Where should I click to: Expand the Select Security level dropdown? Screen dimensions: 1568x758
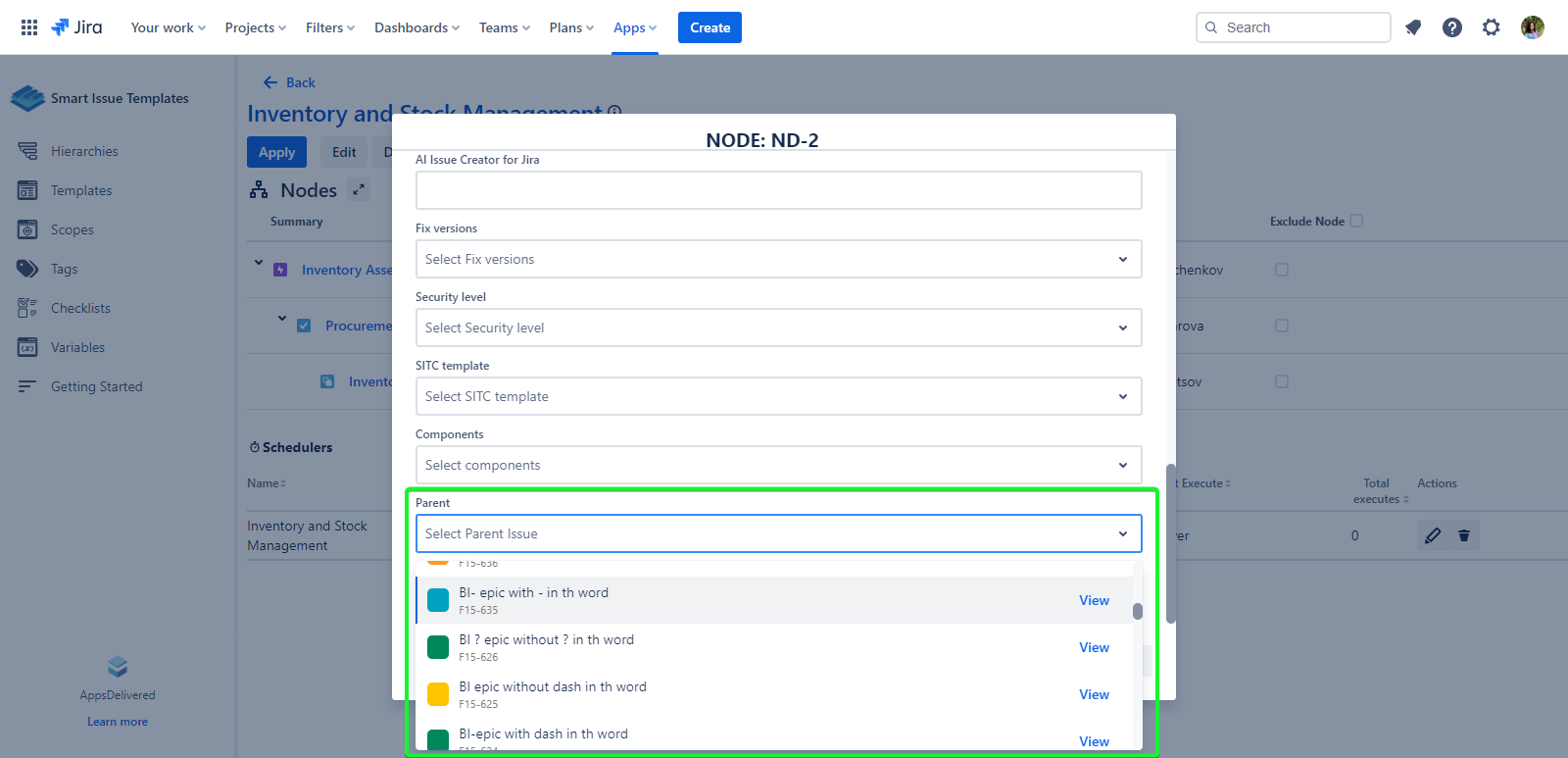click(778, 328)
